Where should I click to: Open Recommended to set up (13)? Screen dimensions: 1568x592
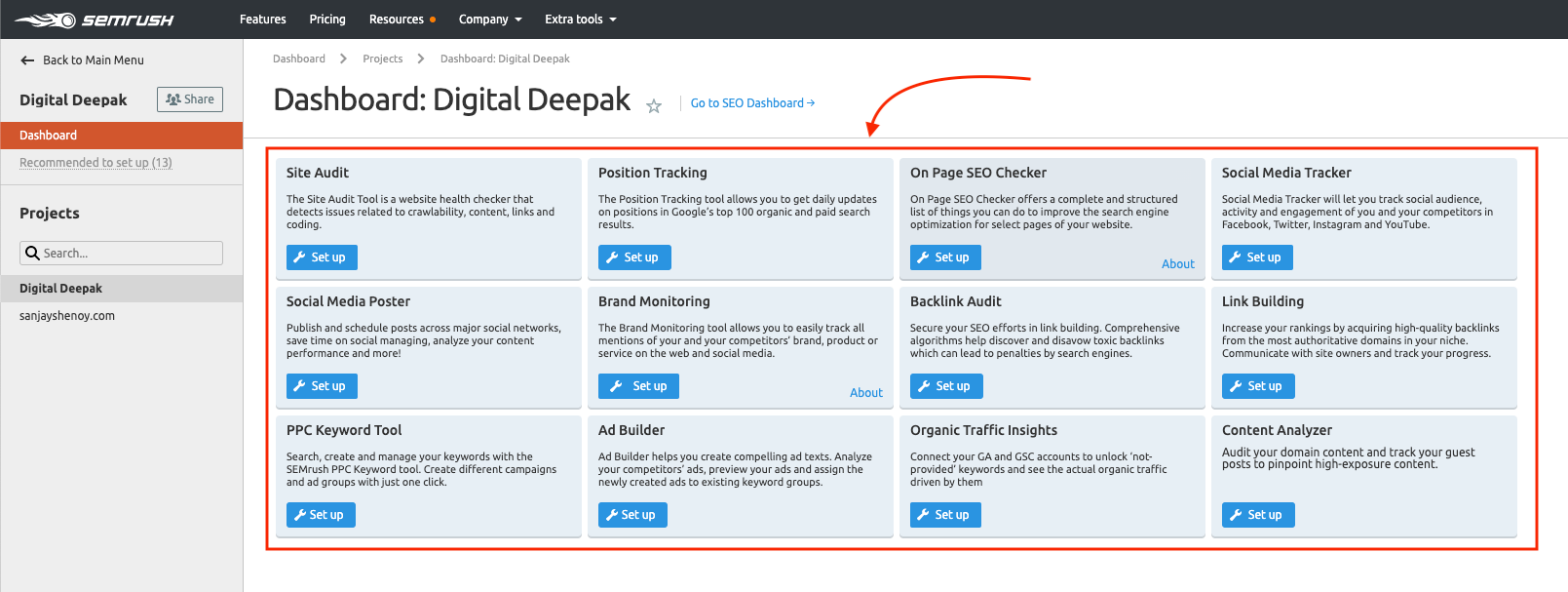pos(96,163)
